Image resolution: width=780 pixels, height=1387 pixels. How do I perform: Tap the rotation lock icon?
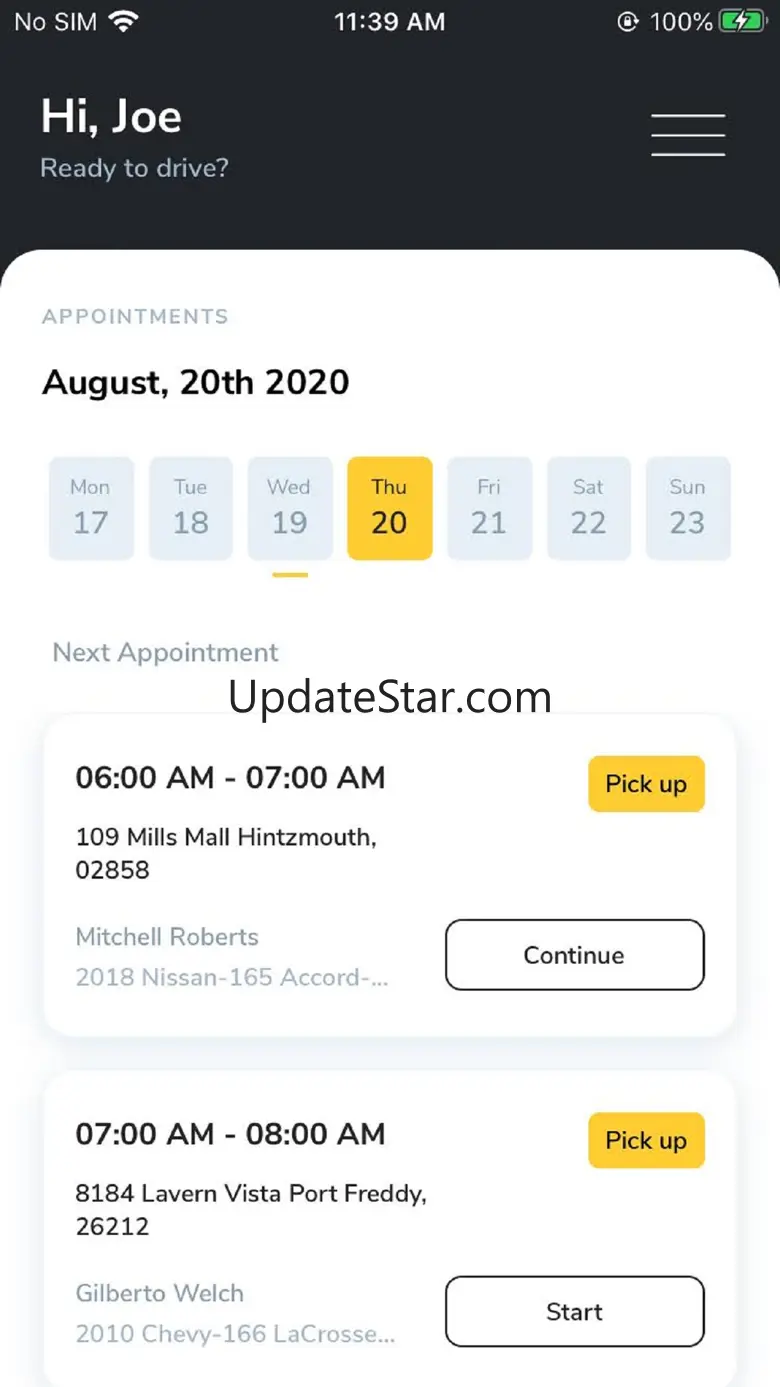pyautogui.click(x=627, y=22)
